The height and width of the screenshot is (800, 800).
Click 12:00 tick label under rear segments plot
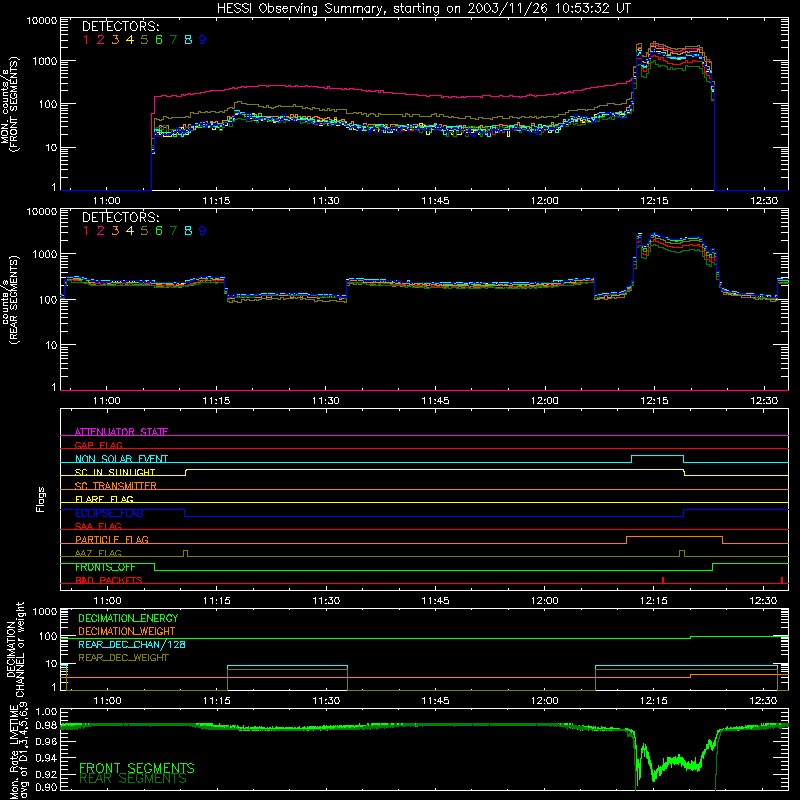tap(544, 401)
